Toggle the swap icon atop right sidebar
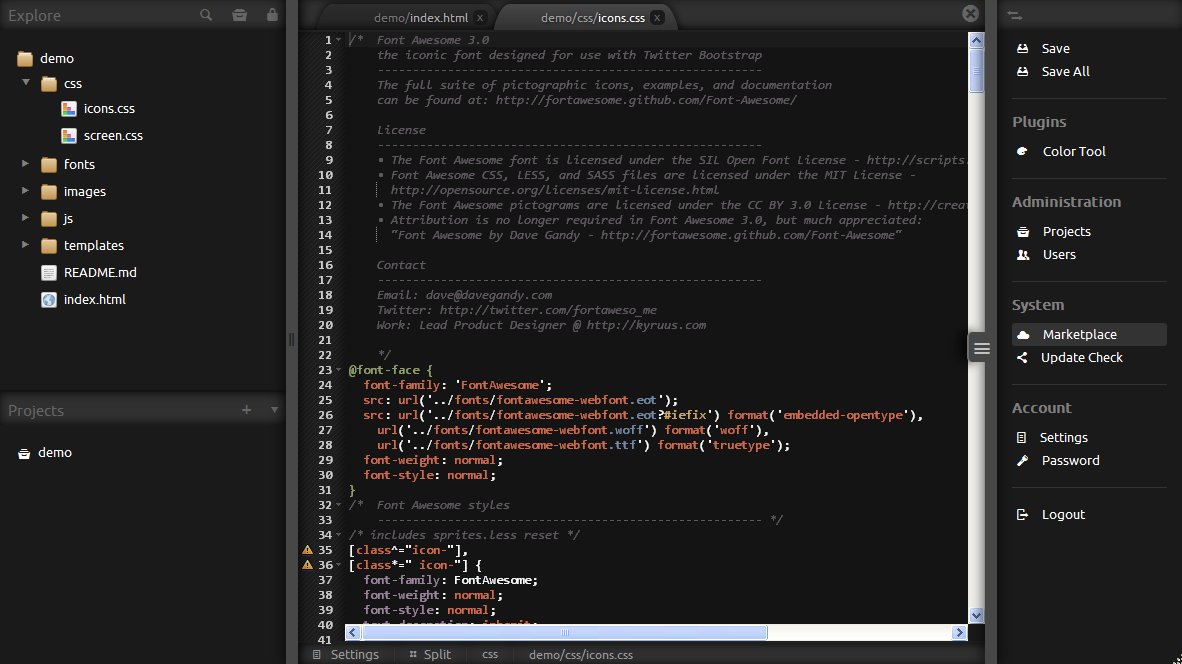Screen dimensions: 1182x664 coord(1015,15)
